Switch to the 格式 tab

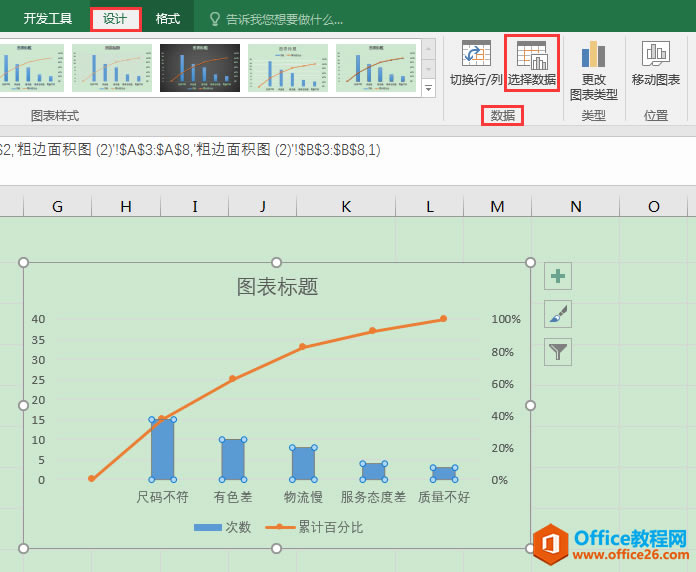click(168, 19)
